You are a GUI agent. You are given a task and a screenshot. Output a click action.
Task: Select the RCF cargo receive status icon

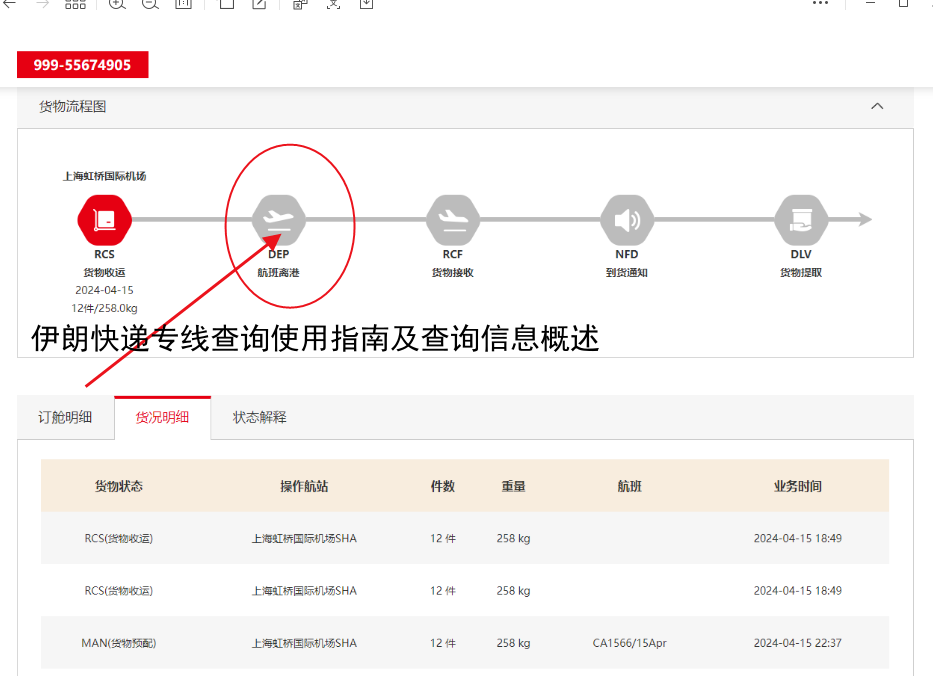pyautogui.click(x=452, y=220)
